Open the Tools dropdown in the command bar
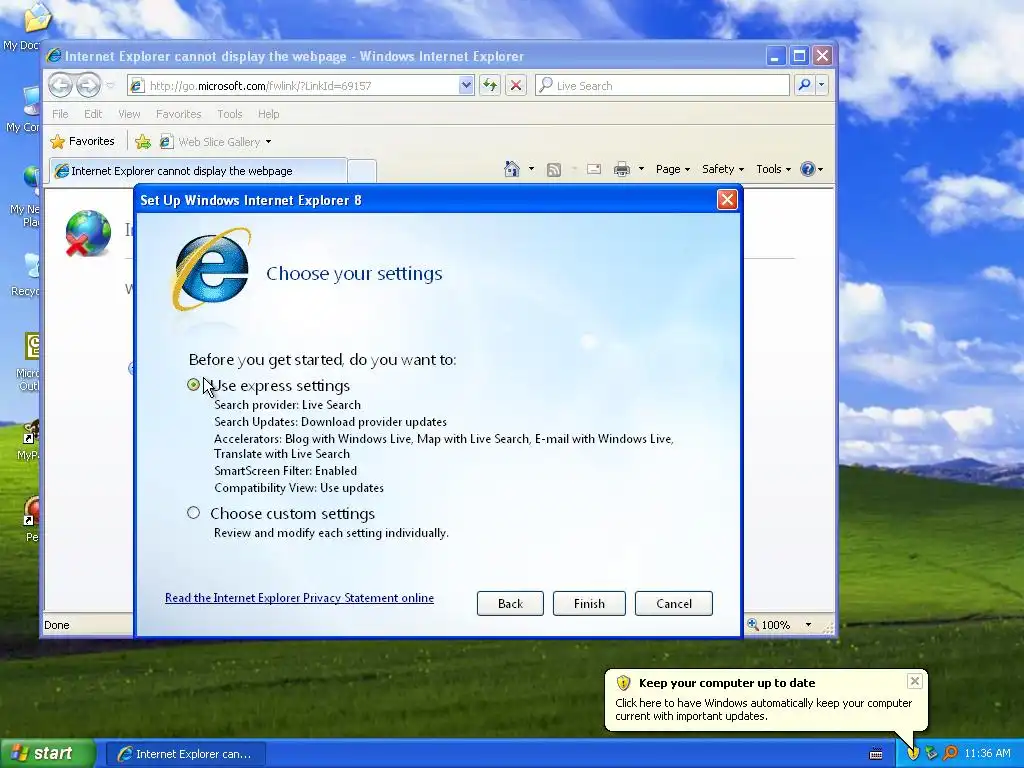This screenshot has height=768, width=1024. (773, 169)
